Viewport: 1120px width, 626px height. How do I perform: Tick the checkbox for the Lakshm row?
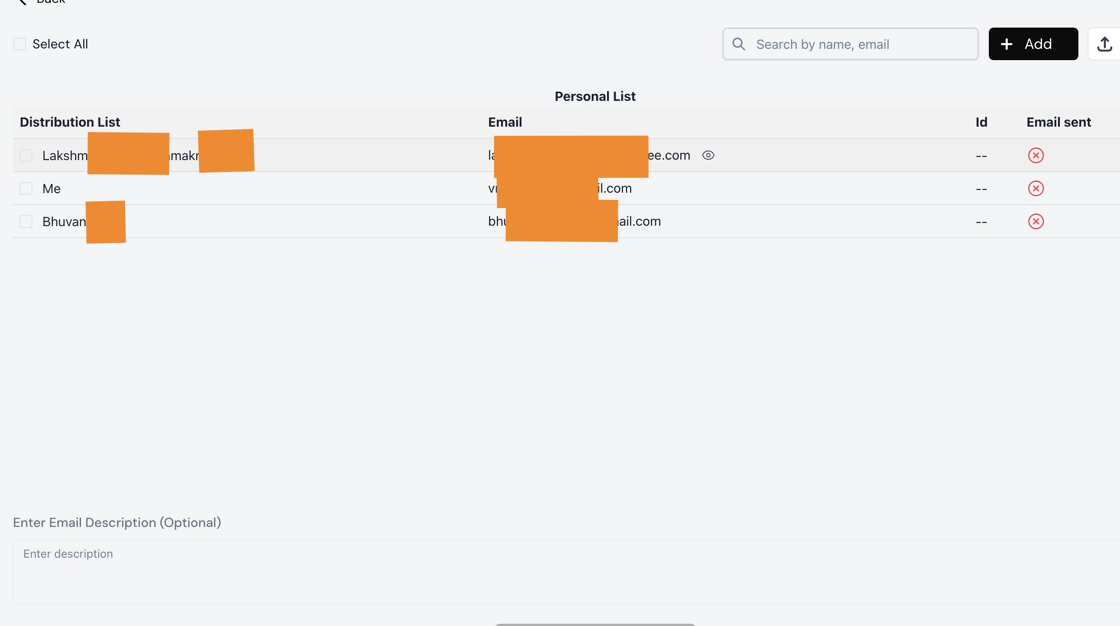(26, 155)
